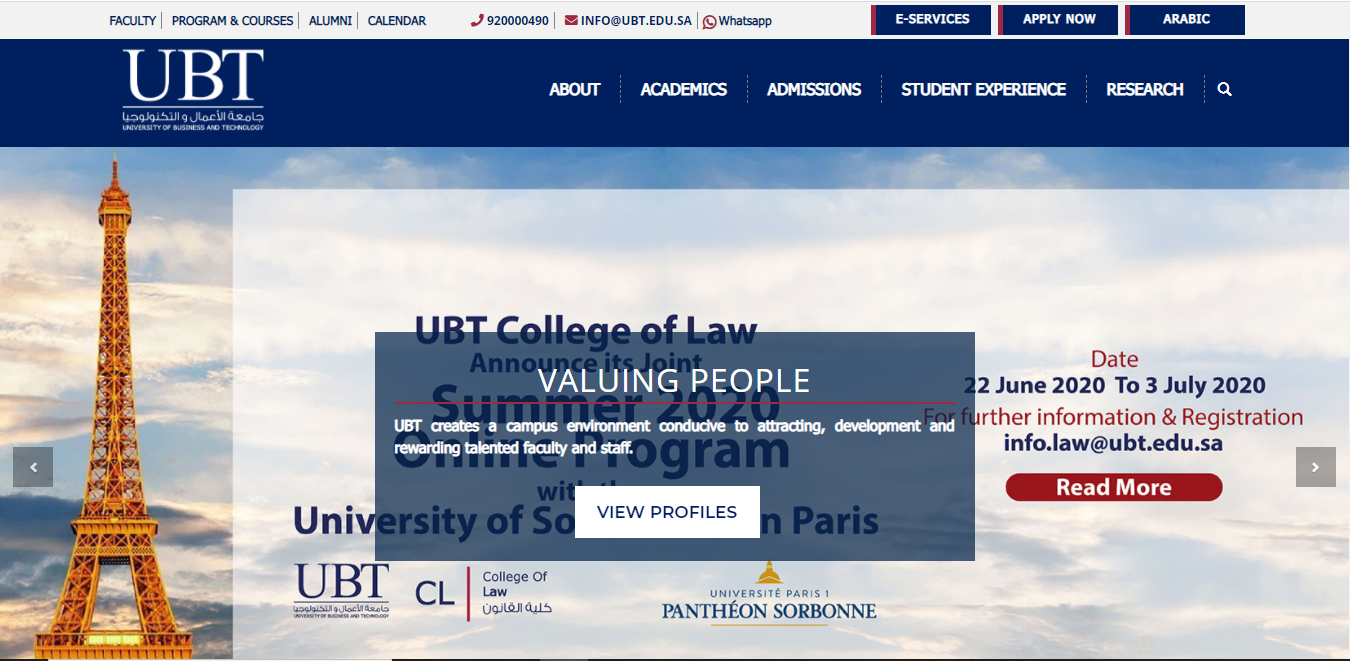Open the STUDENT EXPERIENCE menu
Image resolution: width=1350 pixels, height=661 pixels.
983,89
